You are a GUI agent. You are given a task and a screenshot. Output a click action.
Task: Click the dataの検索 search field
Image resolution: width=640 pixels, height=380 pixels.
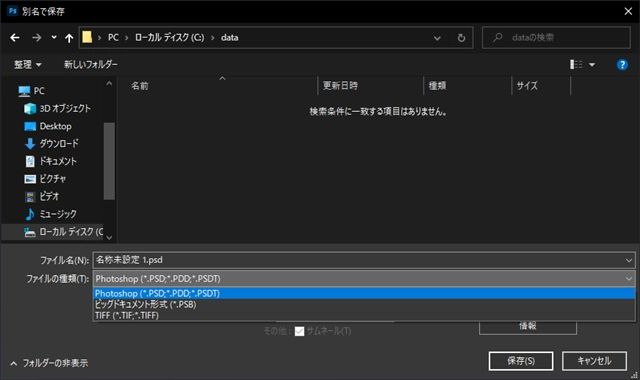(x=556, y=38)
